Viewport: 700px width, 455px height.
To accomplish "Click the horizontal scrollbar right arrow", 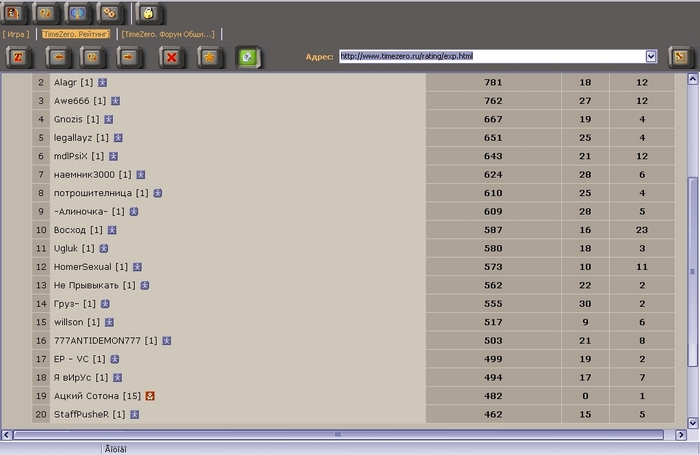I will 681,434.
